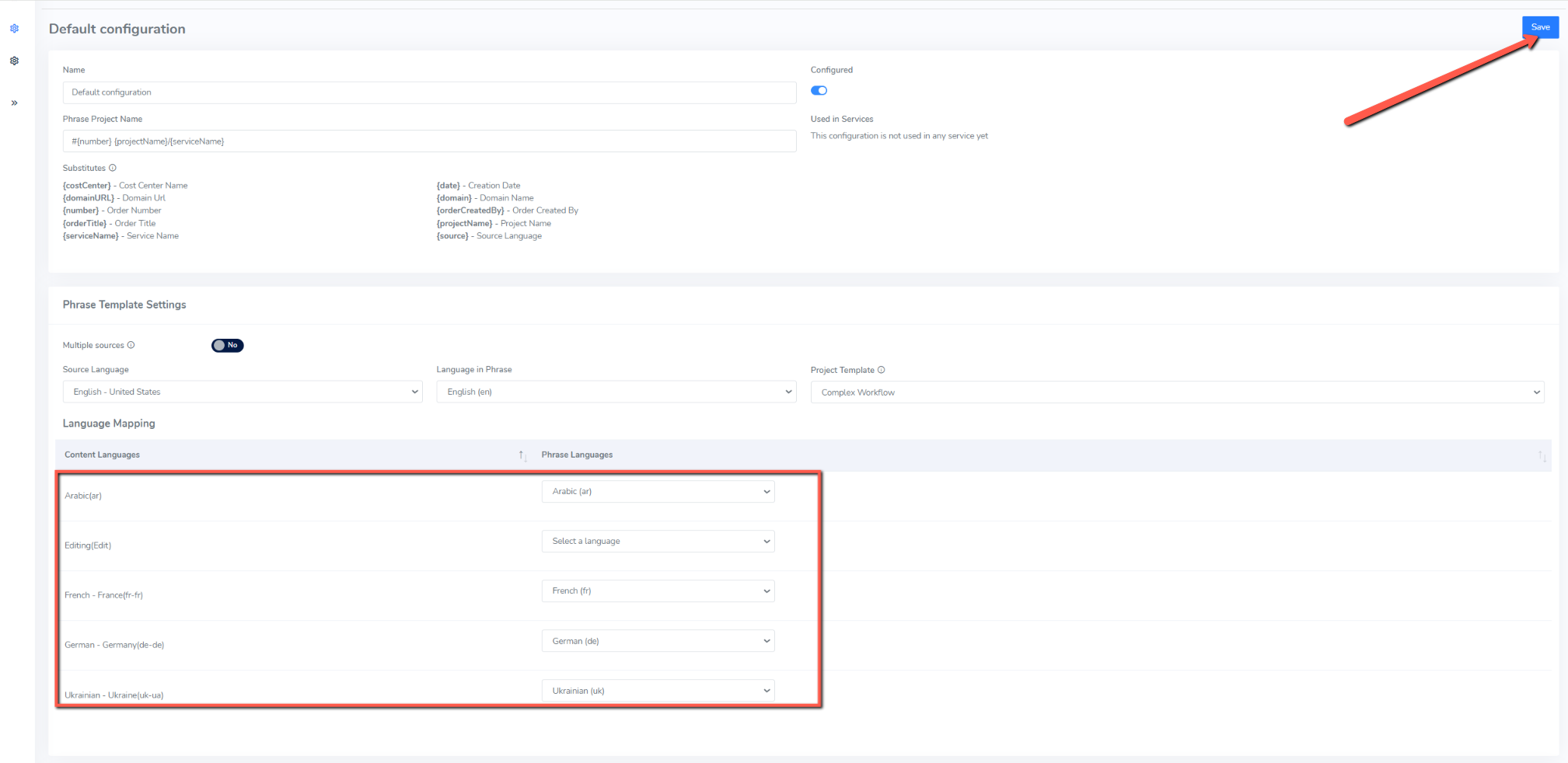Click the dark gear icon in sidebar

14,61
